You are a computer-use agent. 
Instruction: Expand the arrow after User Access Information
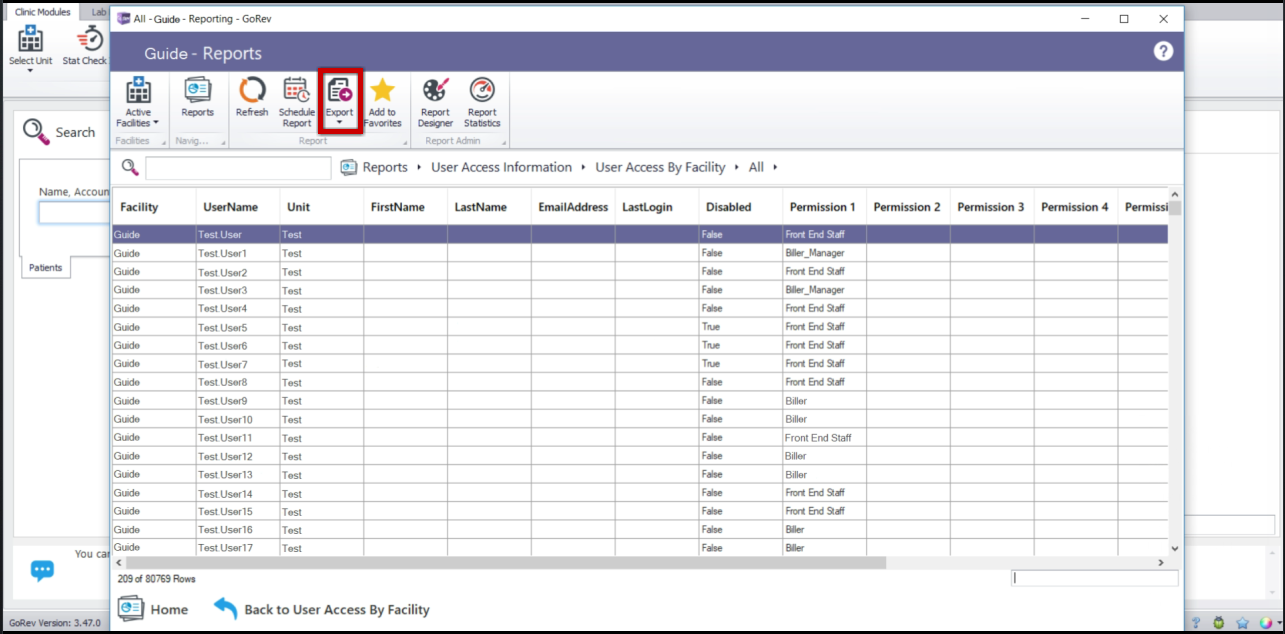point(584,168)
